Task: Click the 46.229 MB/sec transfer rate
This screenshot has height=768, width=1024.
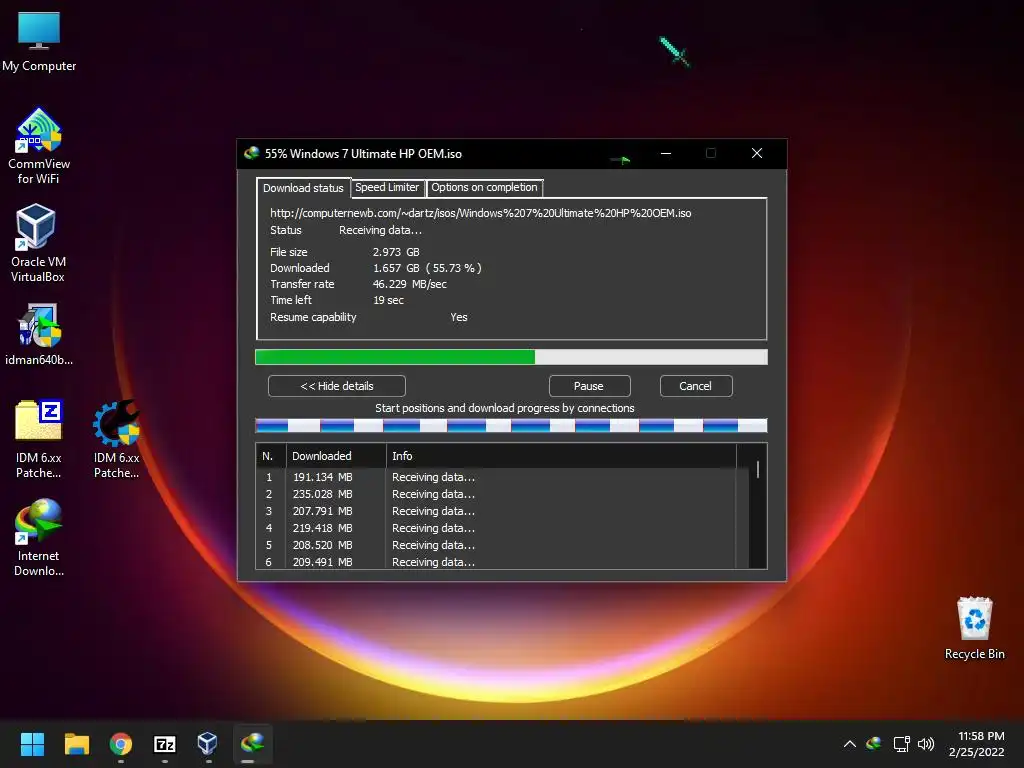Action: [x=410, y=284]
